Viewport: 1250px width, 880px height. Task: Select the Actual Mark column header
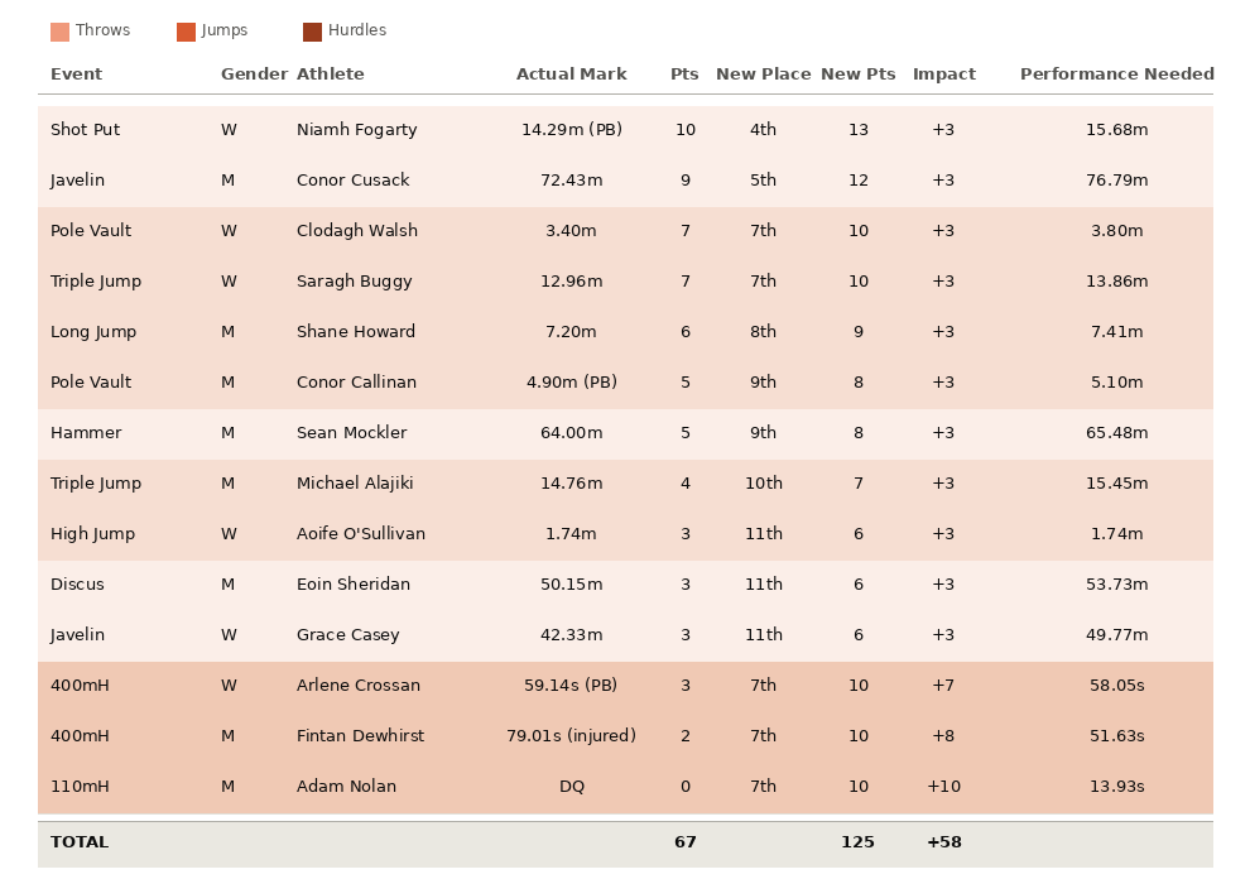[x=572, y=74]
